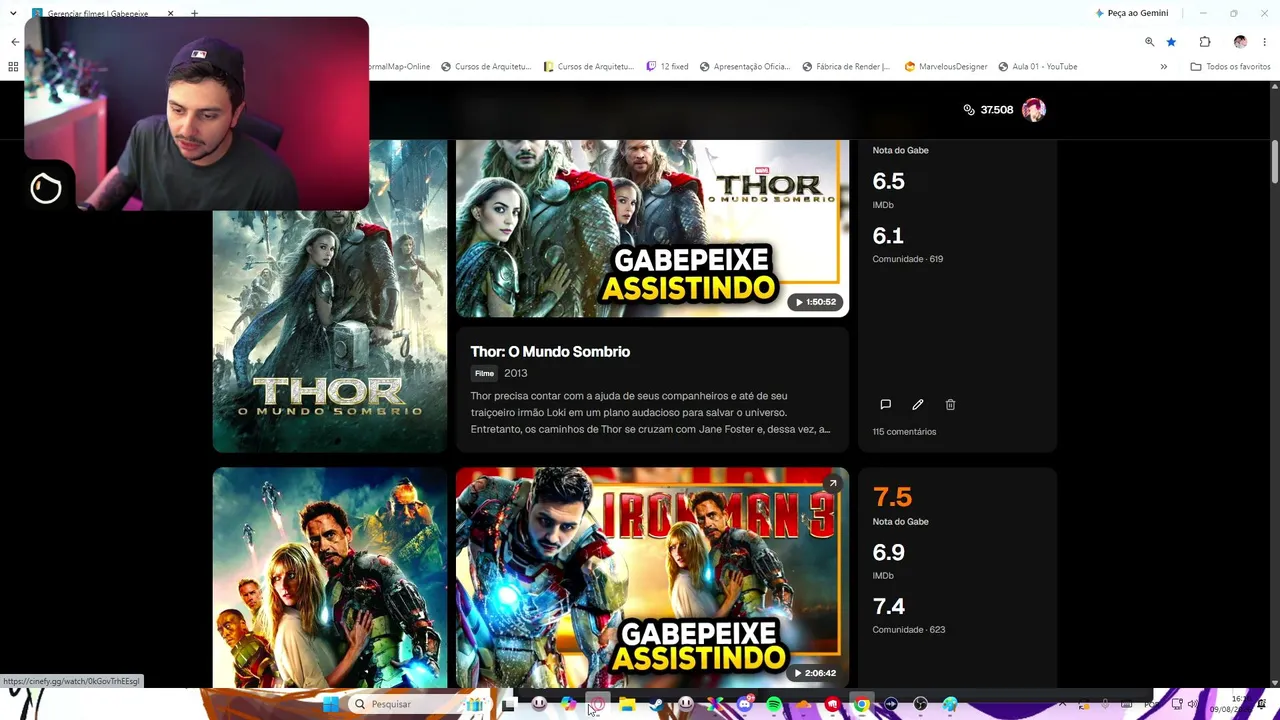1280x720 pixels.
Task: Click the Thor IMDb score 6.5
Action: click(x=888, y=181)
